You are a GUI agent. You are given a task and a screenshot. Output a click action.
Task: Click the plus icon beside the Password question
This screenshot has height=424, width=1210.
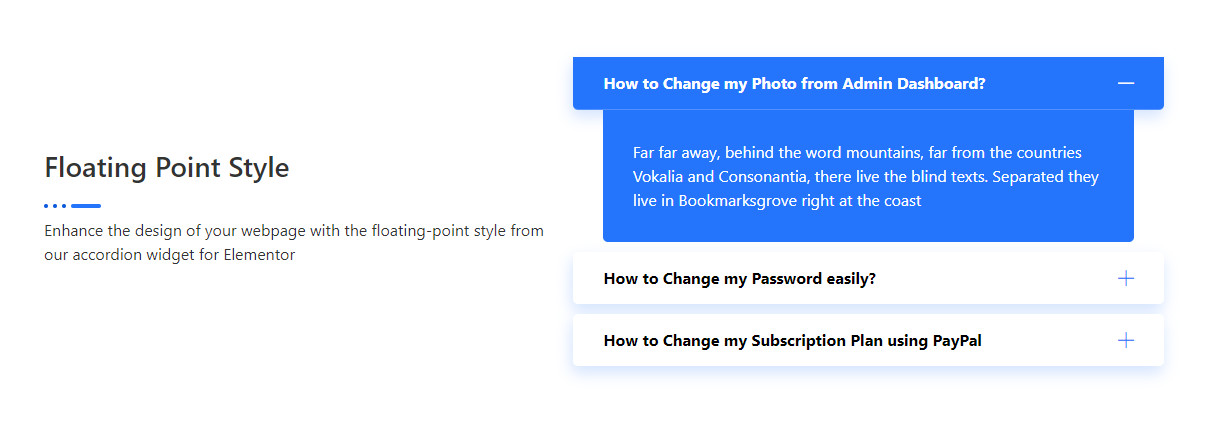tap(1126, 278)
